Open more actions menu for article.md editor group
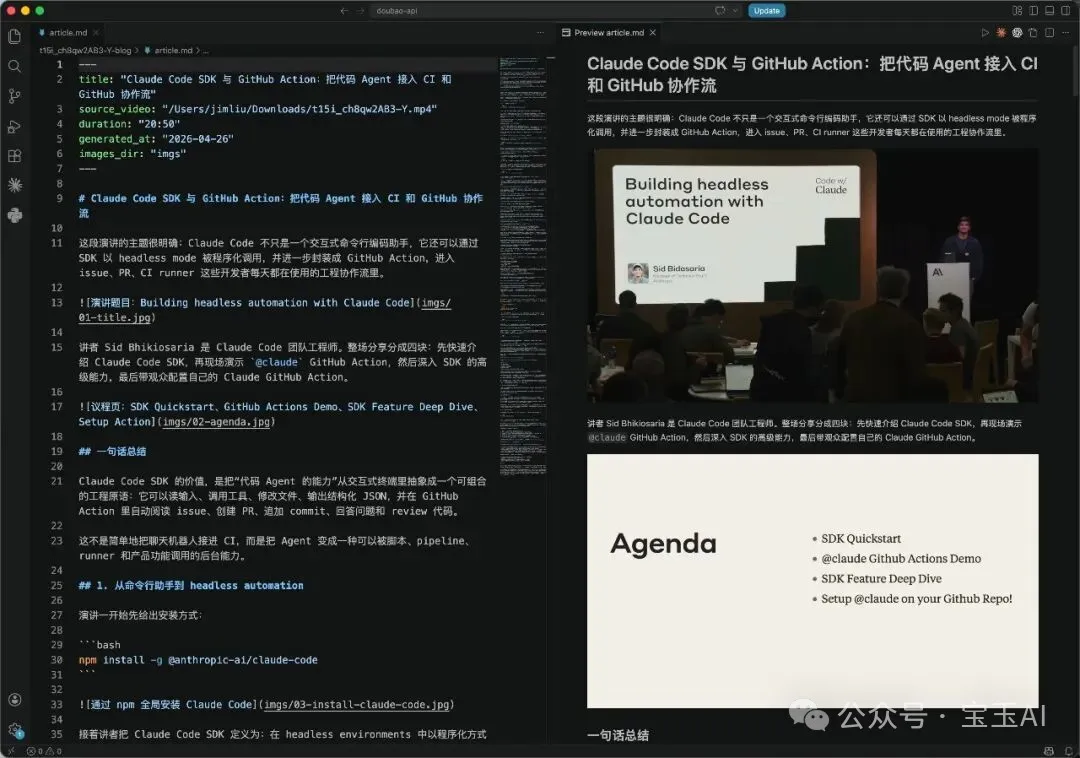 (540, 32)
